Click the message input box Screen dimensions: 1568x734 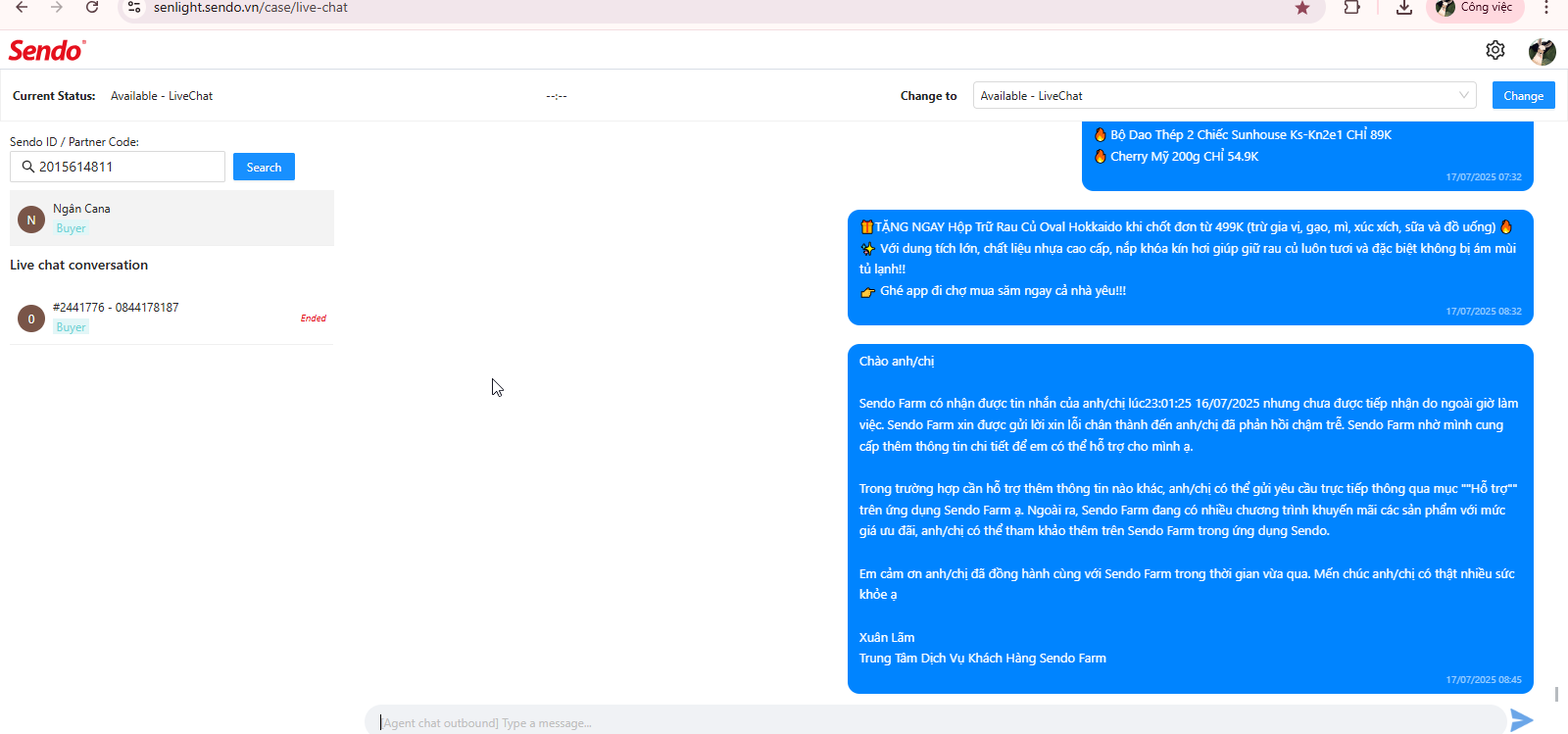point(936,722)
